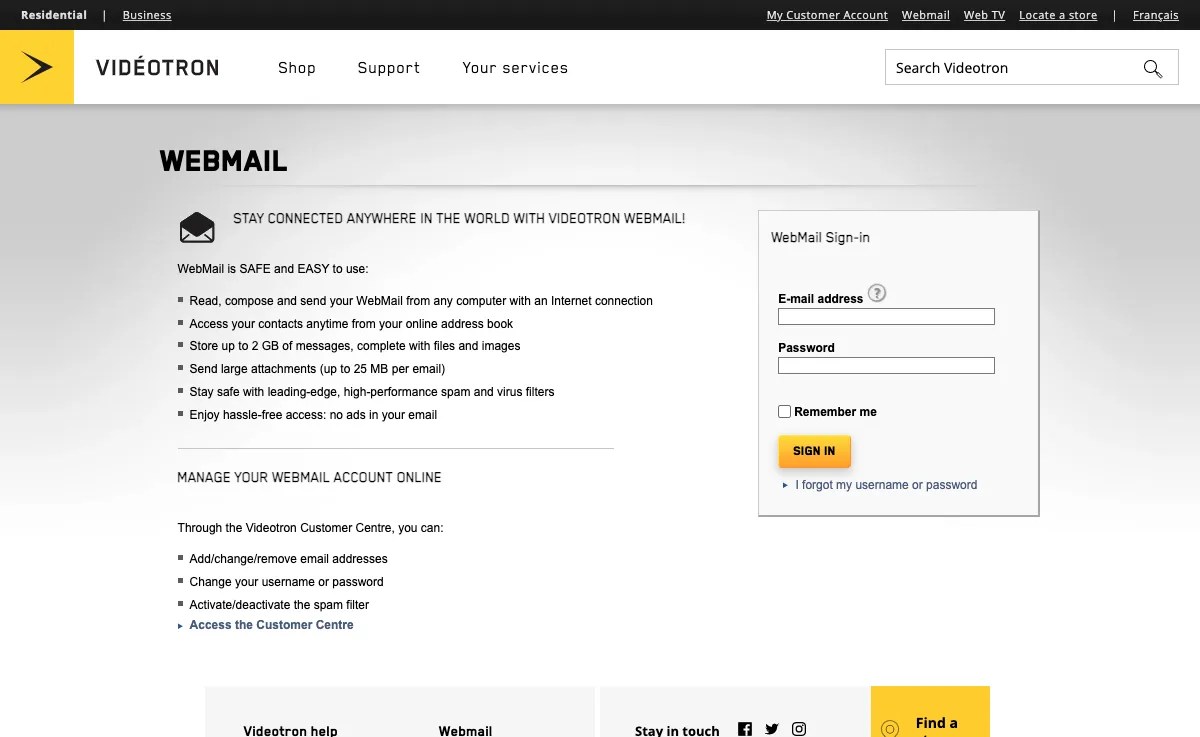Screen dimensions: 1200x737
Task: Enable the Remember me option
Action: click(x=785, y=411)
